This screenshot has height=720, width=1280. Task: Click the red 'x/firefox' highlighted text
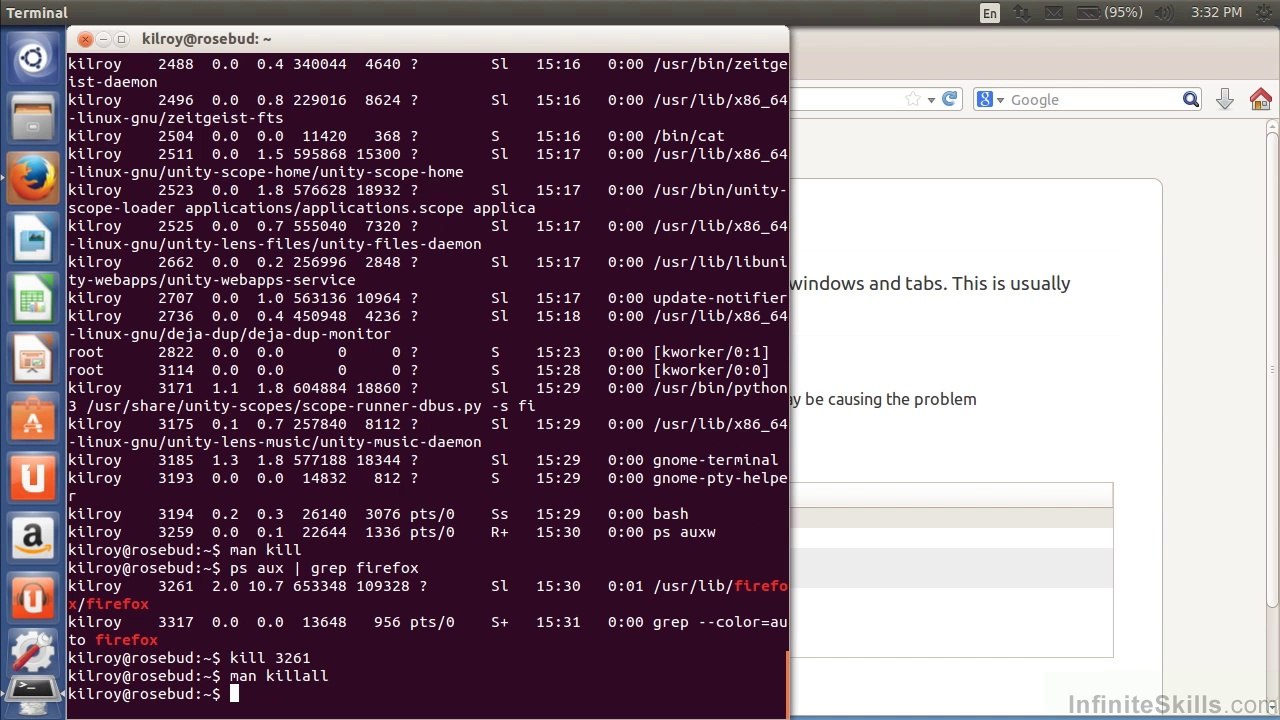109,604
